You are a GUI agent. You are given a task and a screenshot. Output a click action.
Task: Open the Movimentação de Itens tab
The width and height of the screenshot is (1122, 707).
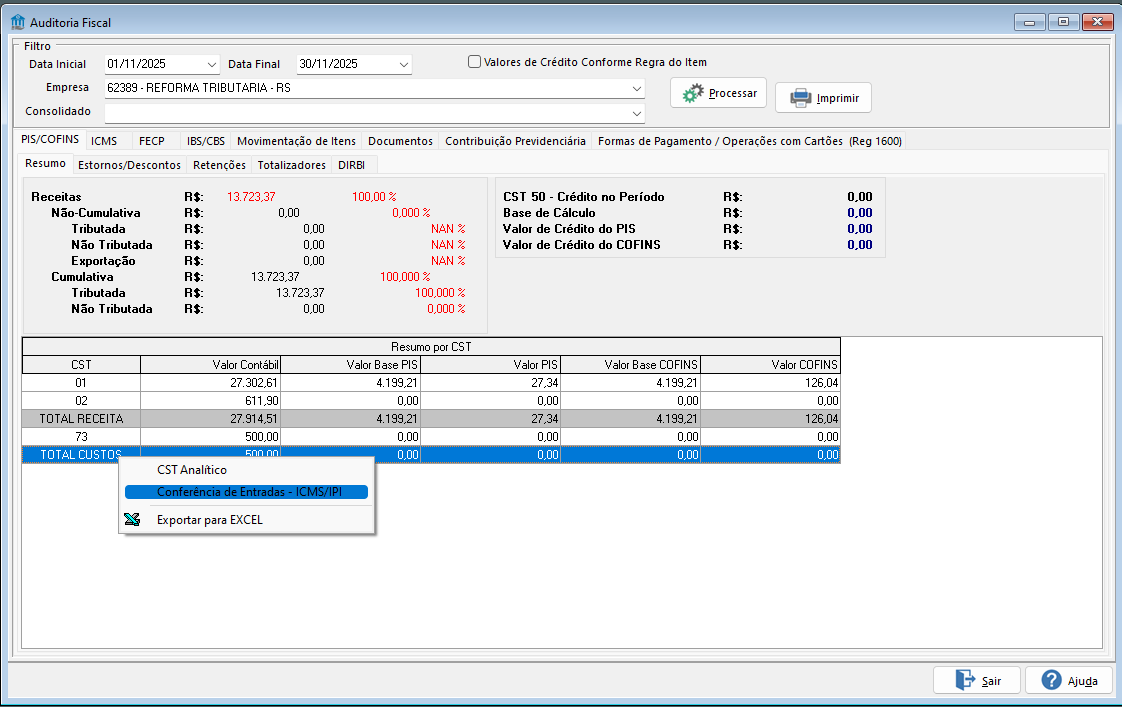296,141
